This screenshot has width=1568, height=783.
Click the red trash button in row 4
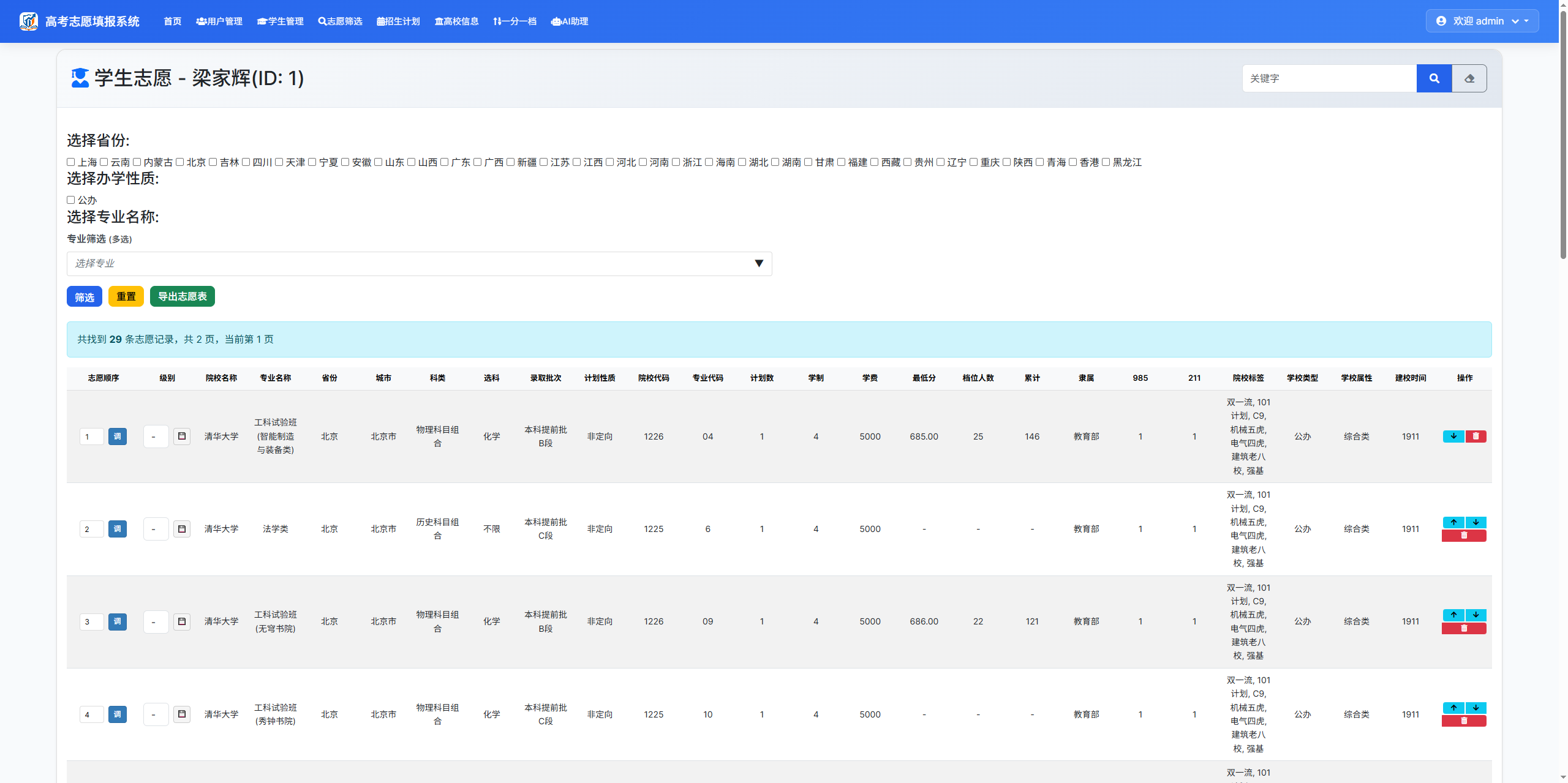pos(1464,721)
